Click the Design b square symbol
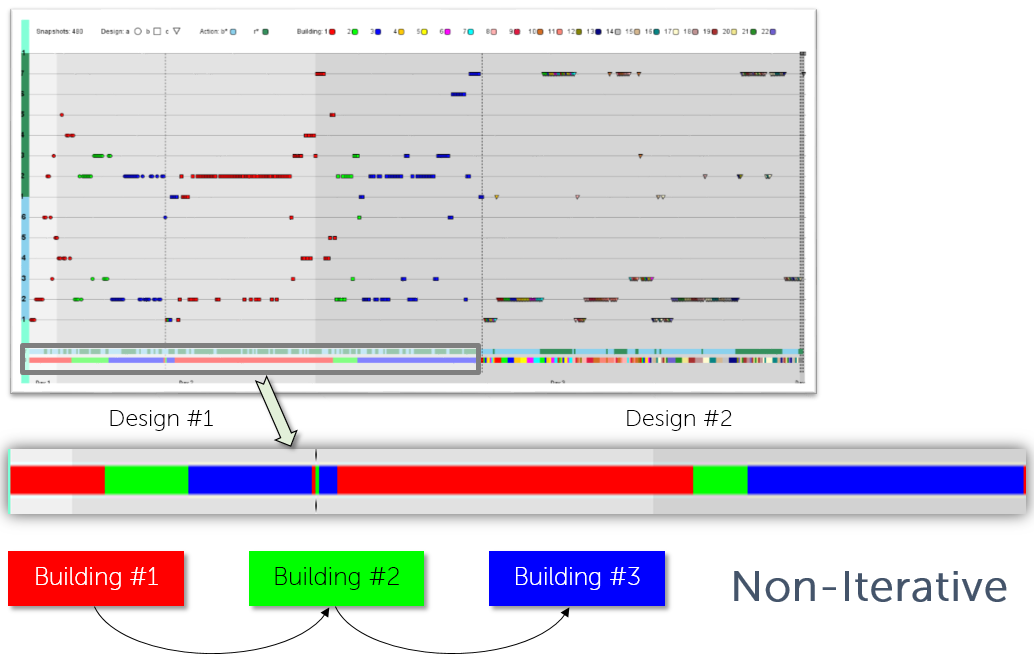The image size is (1034, 662). pyautogui.click(x=157, y=32)
